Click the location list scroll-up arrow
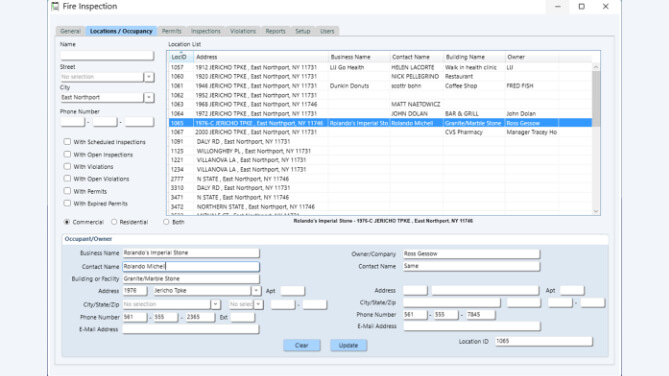 coord(596,67)
